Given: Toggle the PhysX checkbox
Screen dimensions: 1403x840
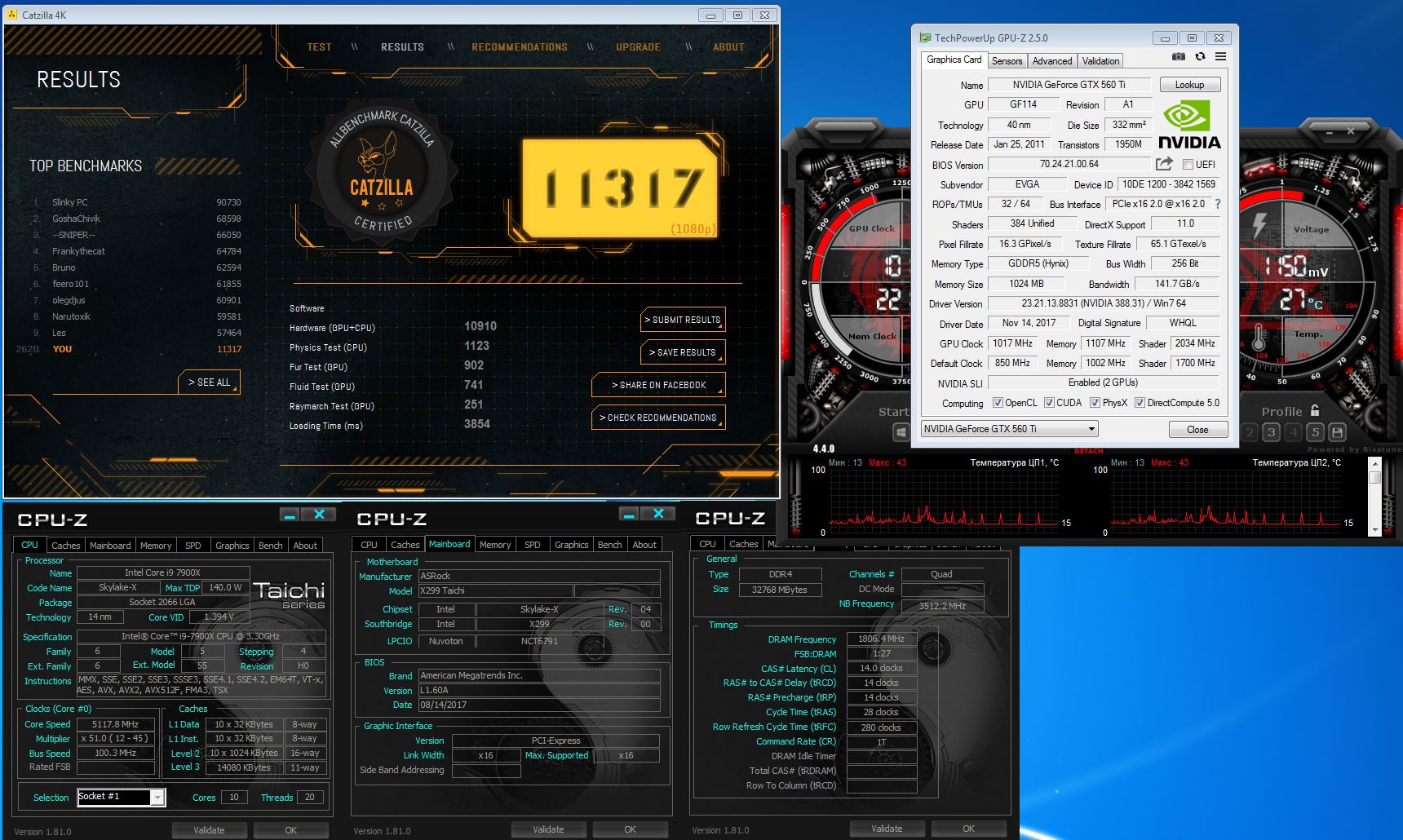Looking at the screenshot, I should click(1095, 403).
